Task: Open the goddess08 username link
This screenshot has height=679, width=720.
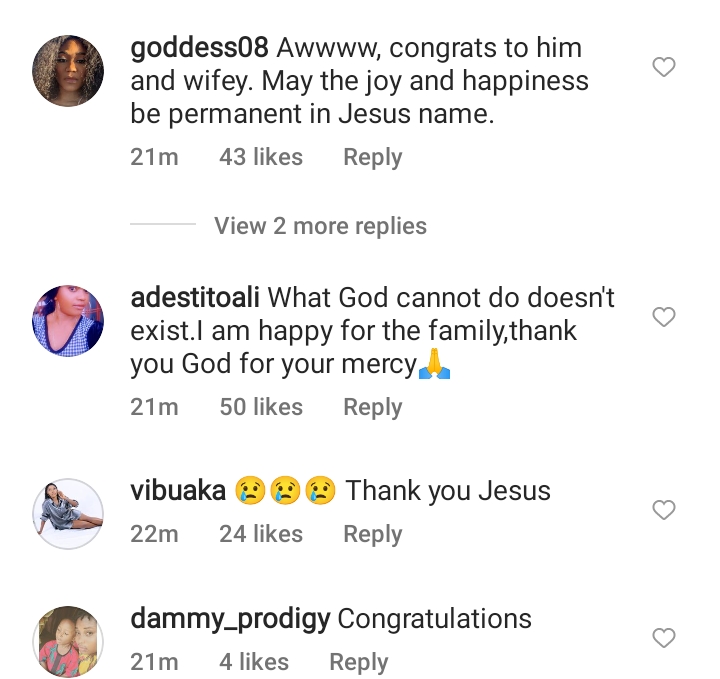Action: [200, 48]
